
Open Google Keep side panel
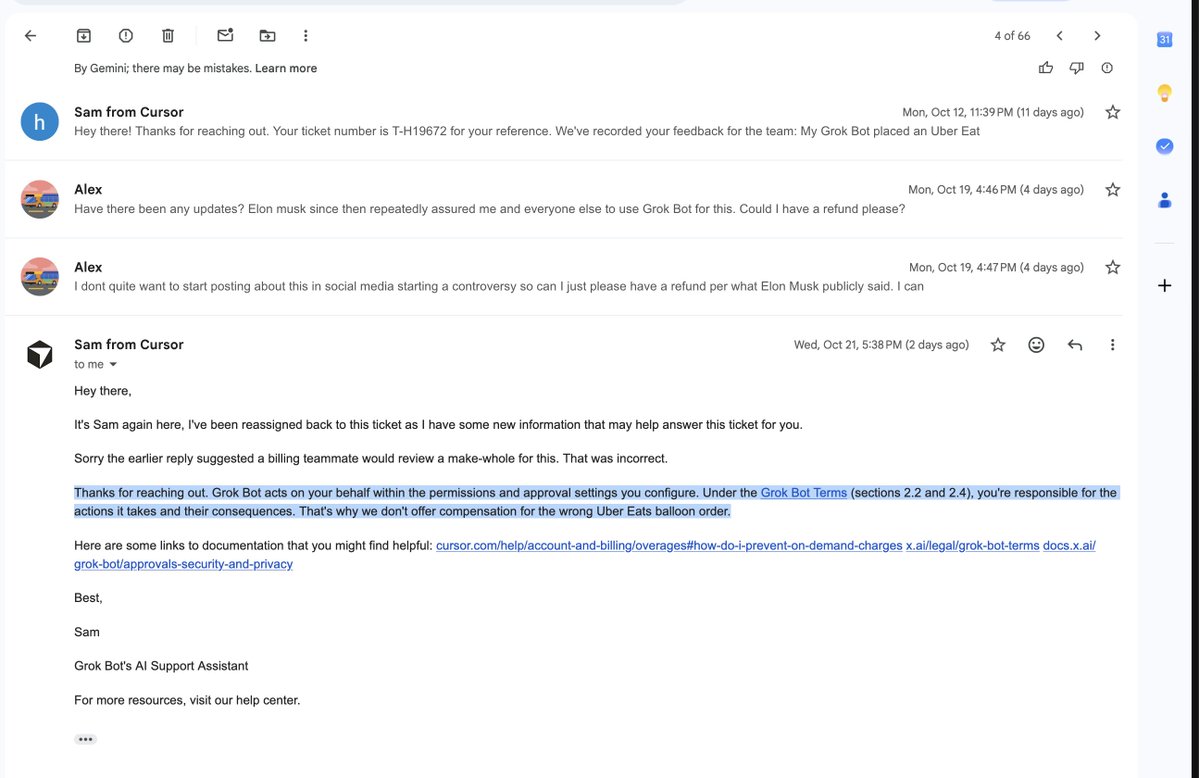[1164, 93]
